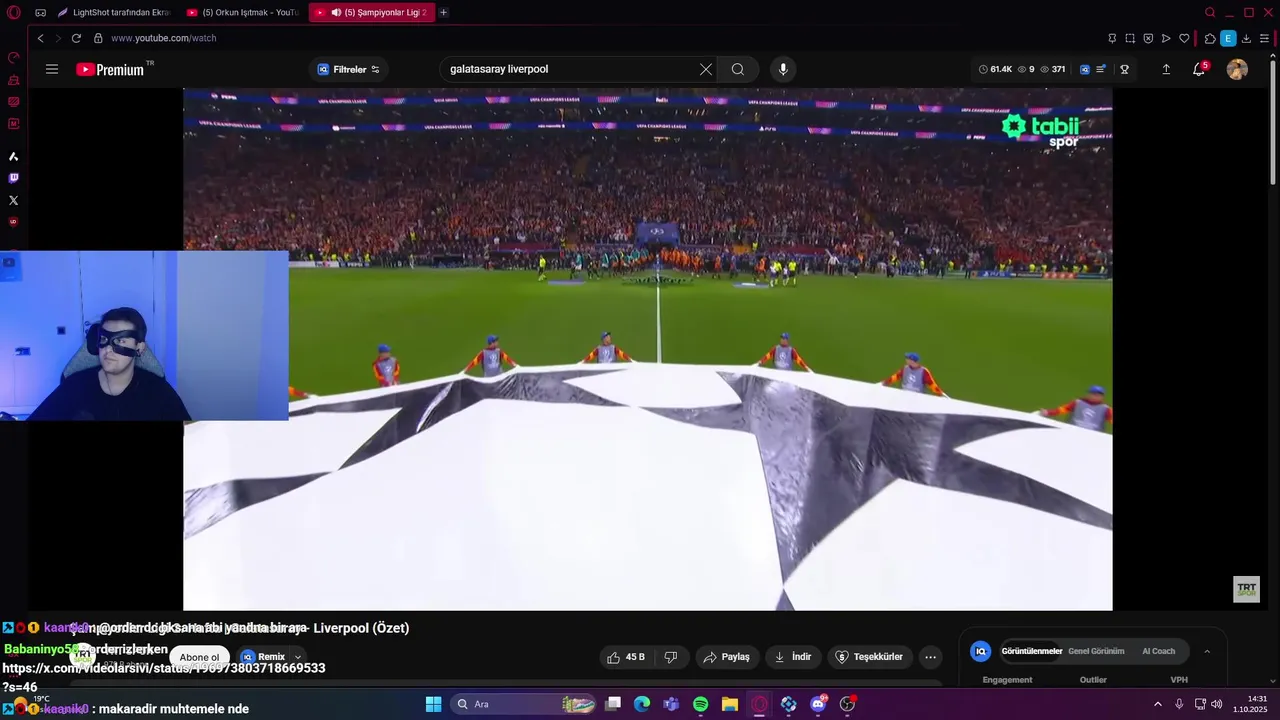Open more actions three-dot menu
The image size is (1280, 720).
point(931,657)
